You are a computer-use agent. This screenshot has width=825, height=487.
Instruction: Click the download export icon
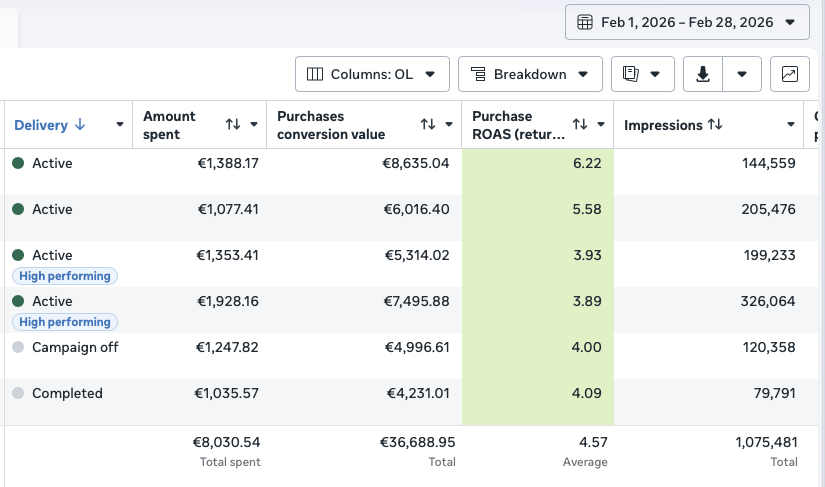pyautogui.click(x=703, y=74)
